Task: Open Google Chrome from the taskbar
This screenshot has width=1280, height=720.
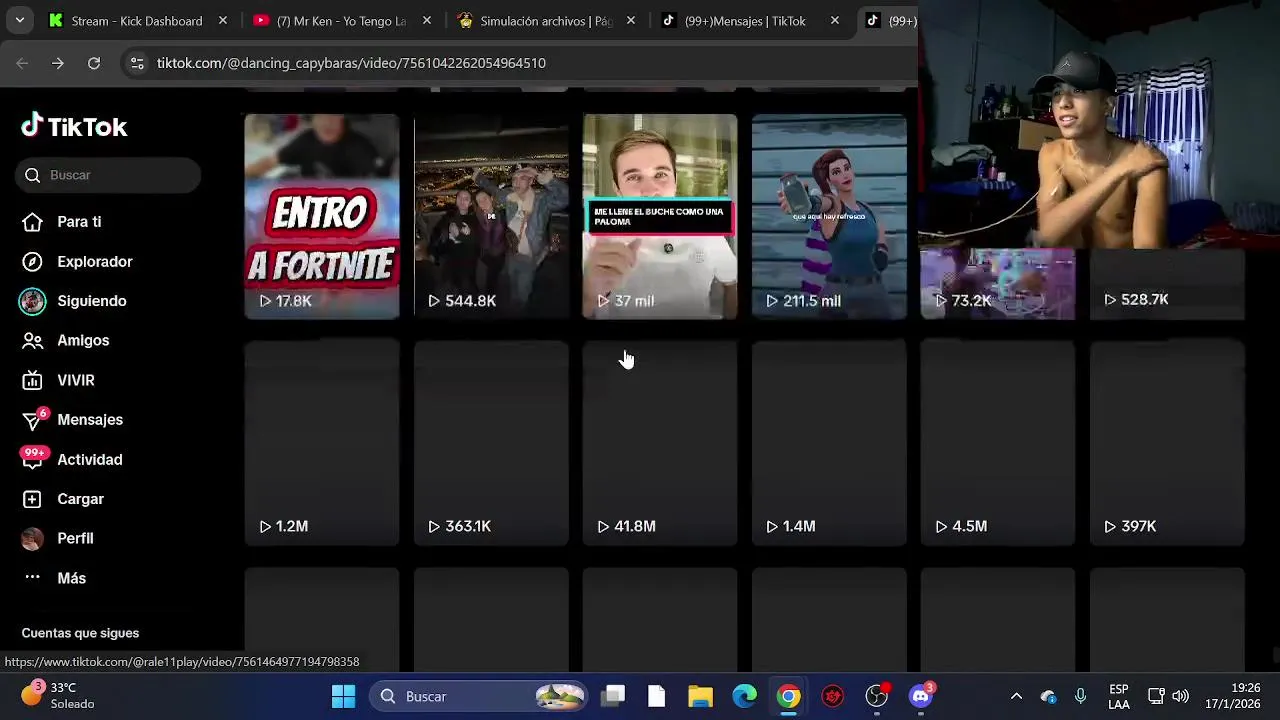Action: tap(789, 696)
